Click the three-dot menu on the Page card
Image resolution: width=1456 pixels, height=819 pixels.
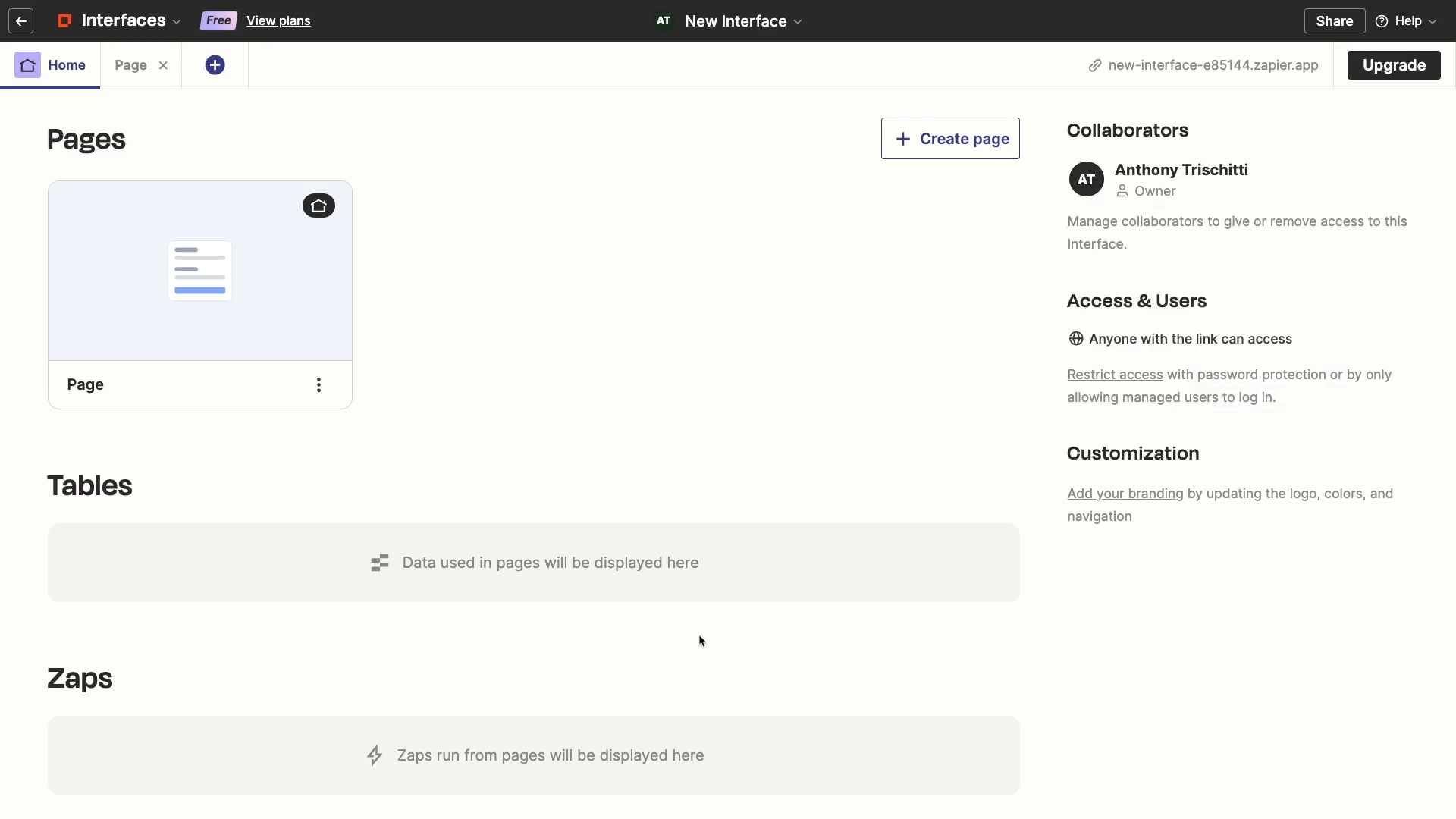point(318,384)
